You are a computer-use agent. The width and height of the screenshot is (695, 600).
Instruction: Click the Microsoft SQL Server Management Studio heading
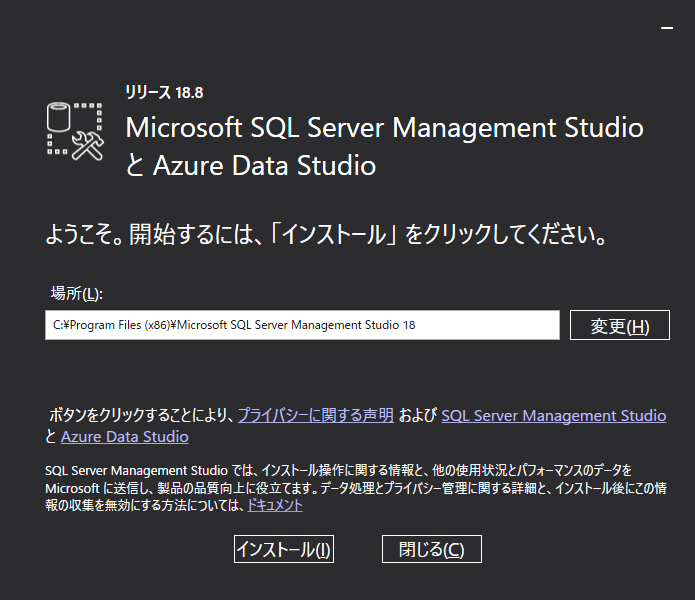coord(384,128)
